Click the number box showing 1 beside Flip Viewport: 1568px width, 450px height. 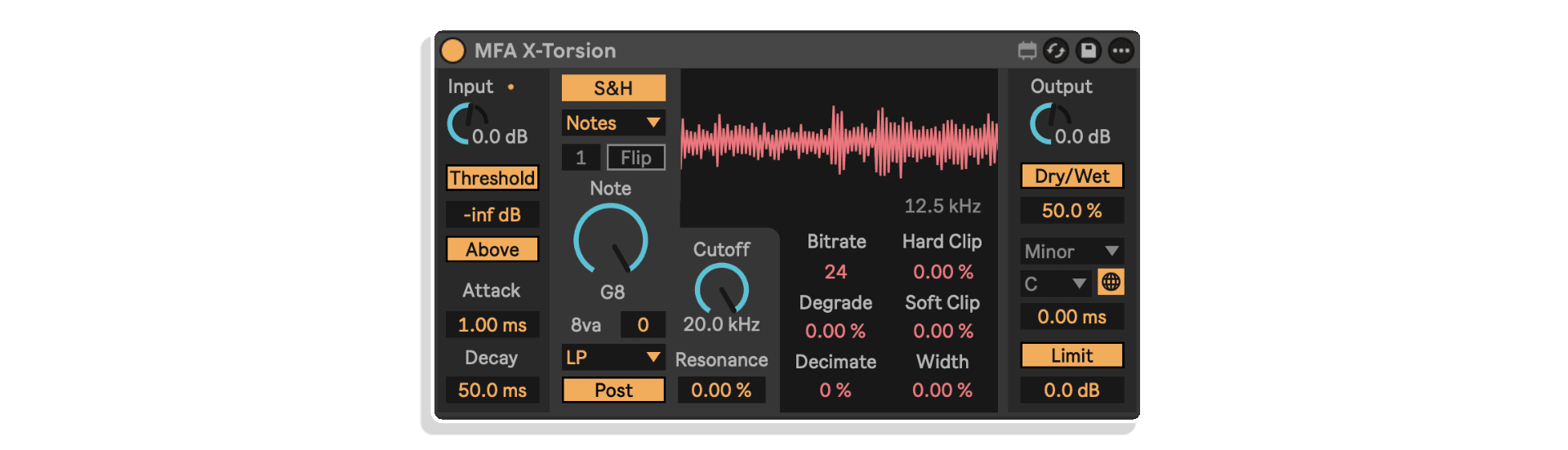click(x=581, y=158)
